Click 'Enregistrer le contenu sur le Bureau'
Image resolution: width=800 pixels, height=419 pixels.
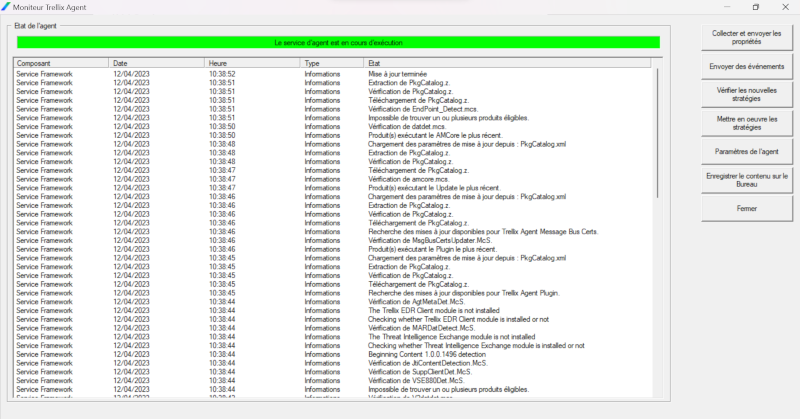coord(746,180)
